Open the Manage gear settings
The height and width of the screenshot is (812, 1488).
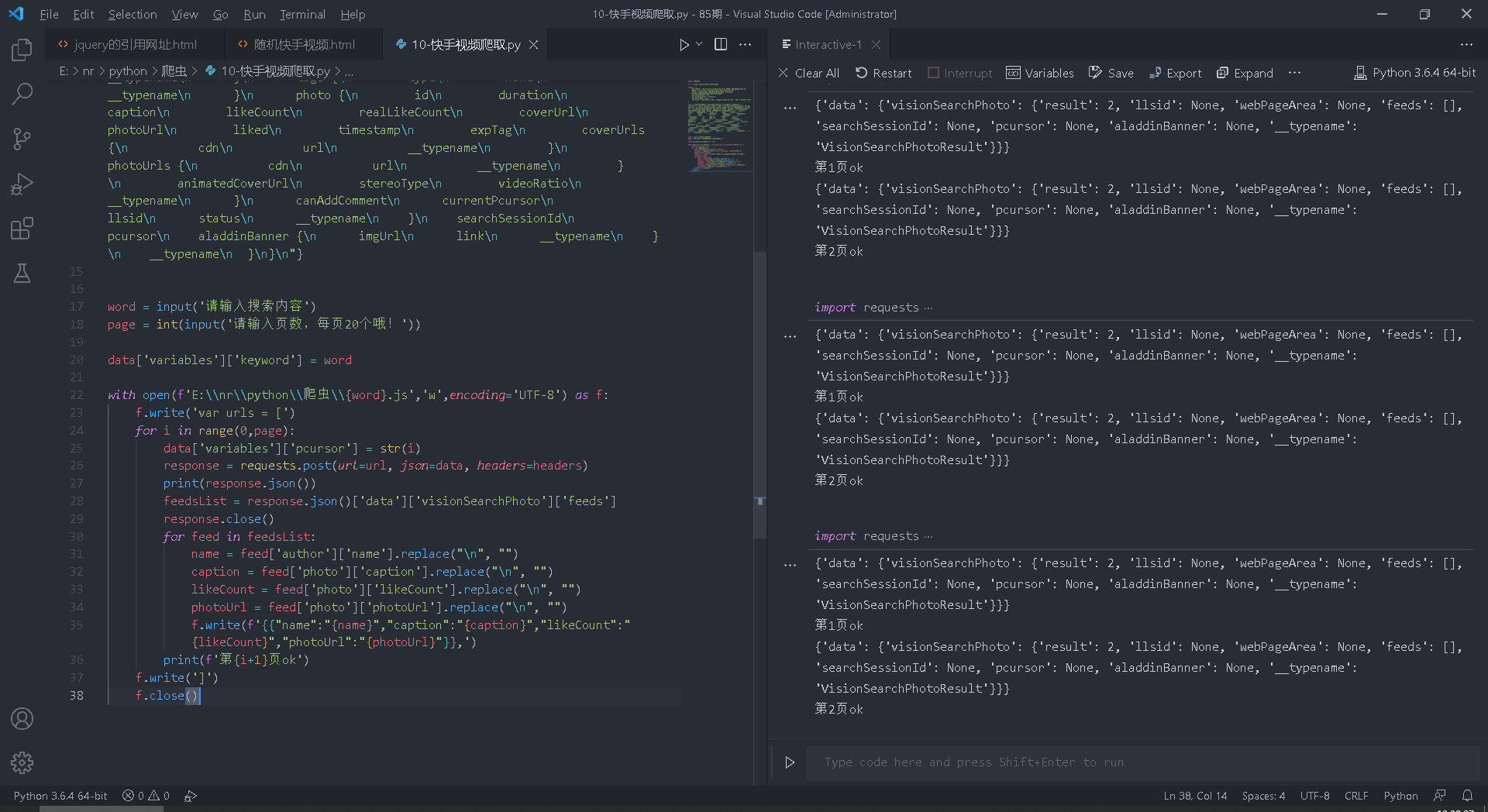tap(22, 762)
